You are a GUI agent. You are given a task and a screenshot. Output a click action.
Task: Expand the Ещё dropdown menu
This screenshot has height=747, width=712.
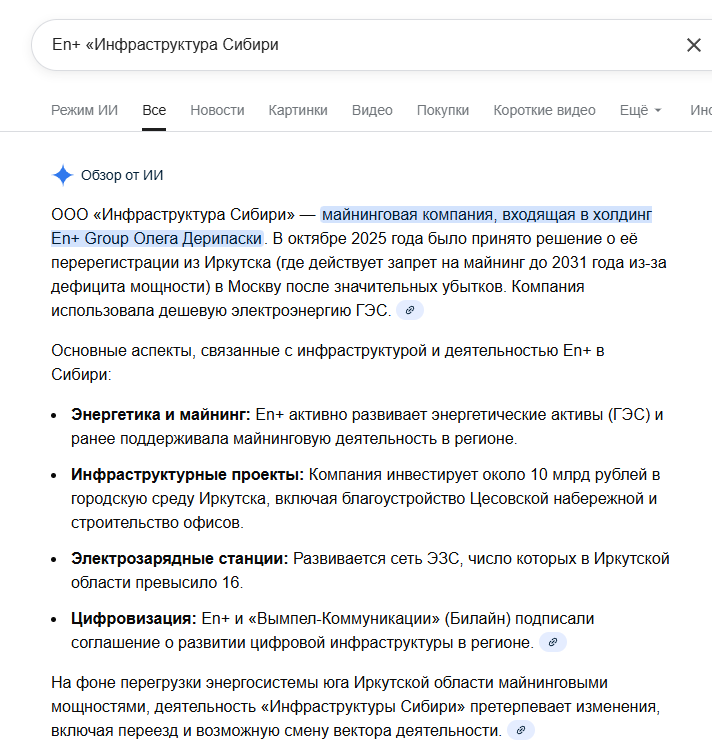640,110
